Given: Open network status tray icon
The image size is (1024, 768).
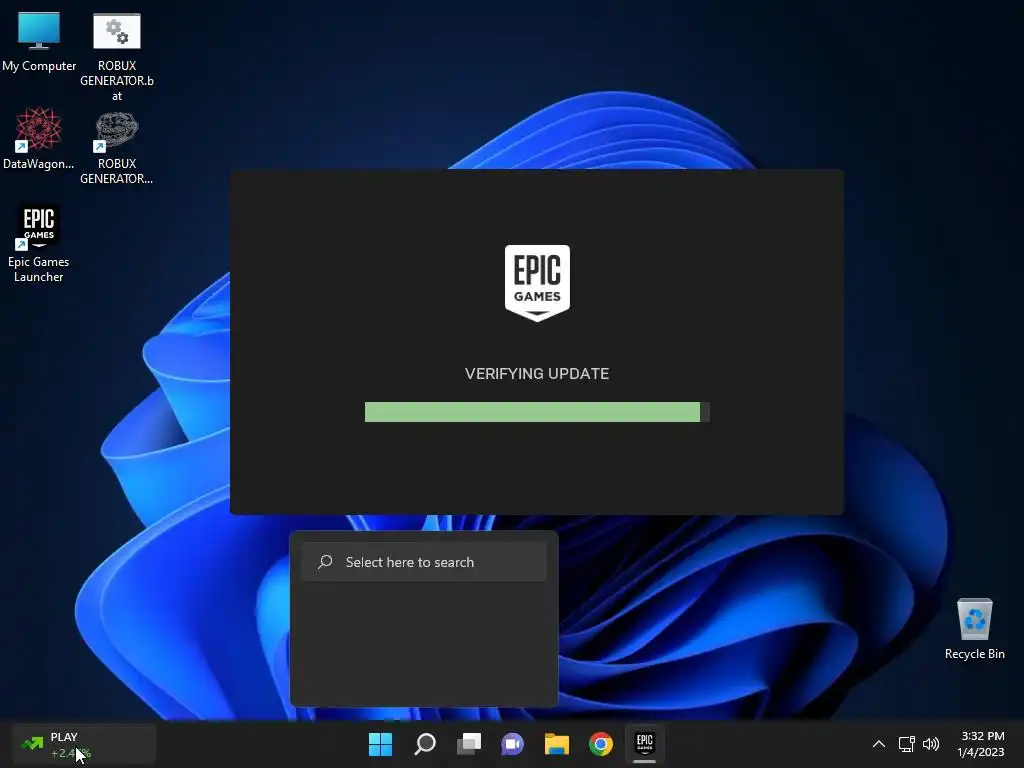Looking at the screenshot, I should [906, 744].
